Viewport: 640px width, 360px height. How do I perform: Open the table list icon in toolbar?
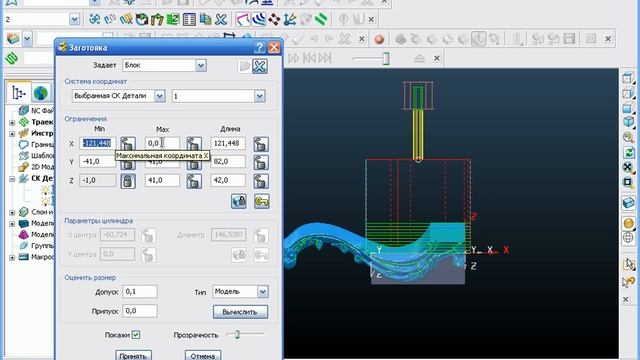click(189, 19)
